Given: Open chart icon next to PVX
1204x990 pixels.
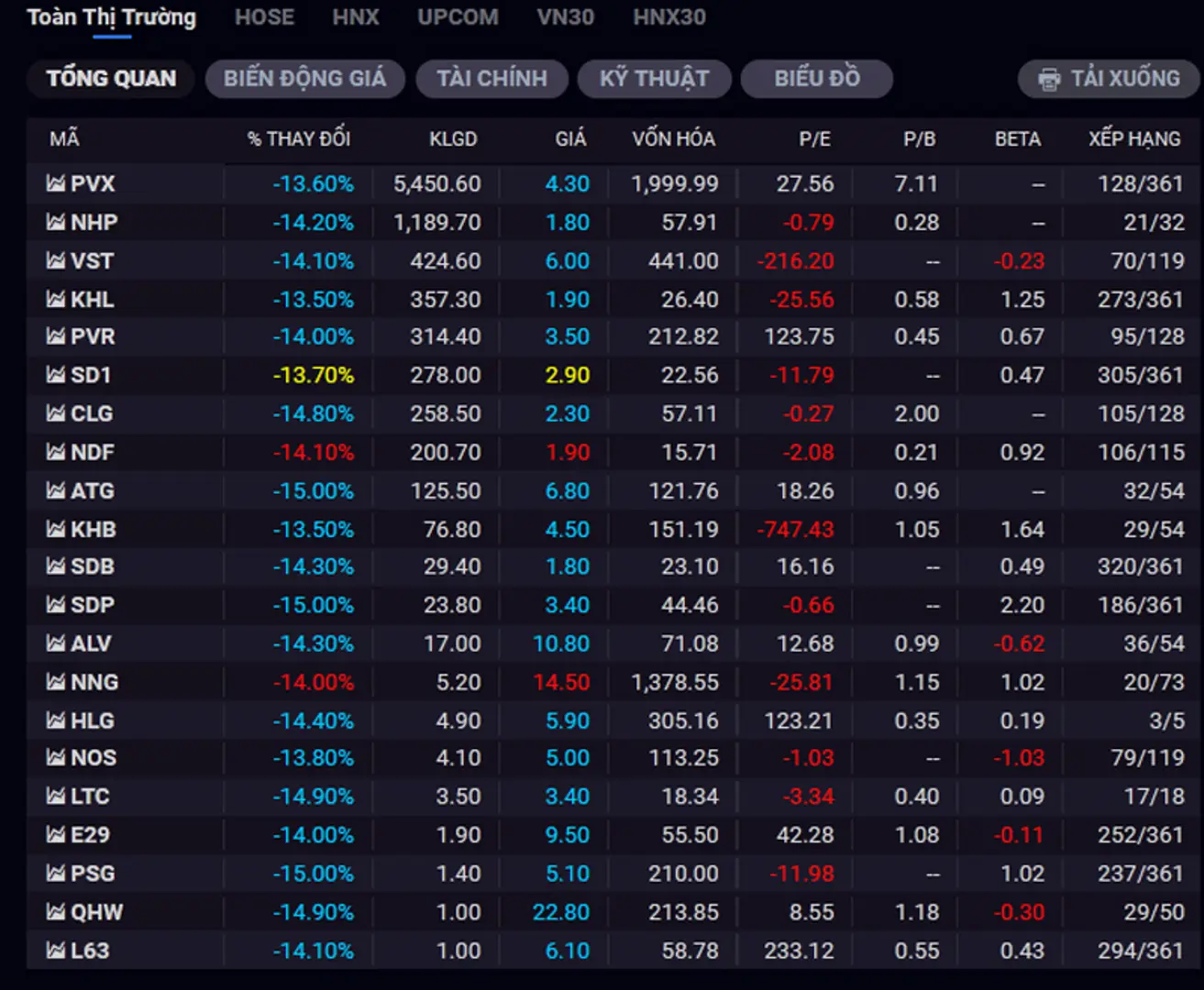Looking at the screenshot, I should pyautogui.click(x=56, y=183).
